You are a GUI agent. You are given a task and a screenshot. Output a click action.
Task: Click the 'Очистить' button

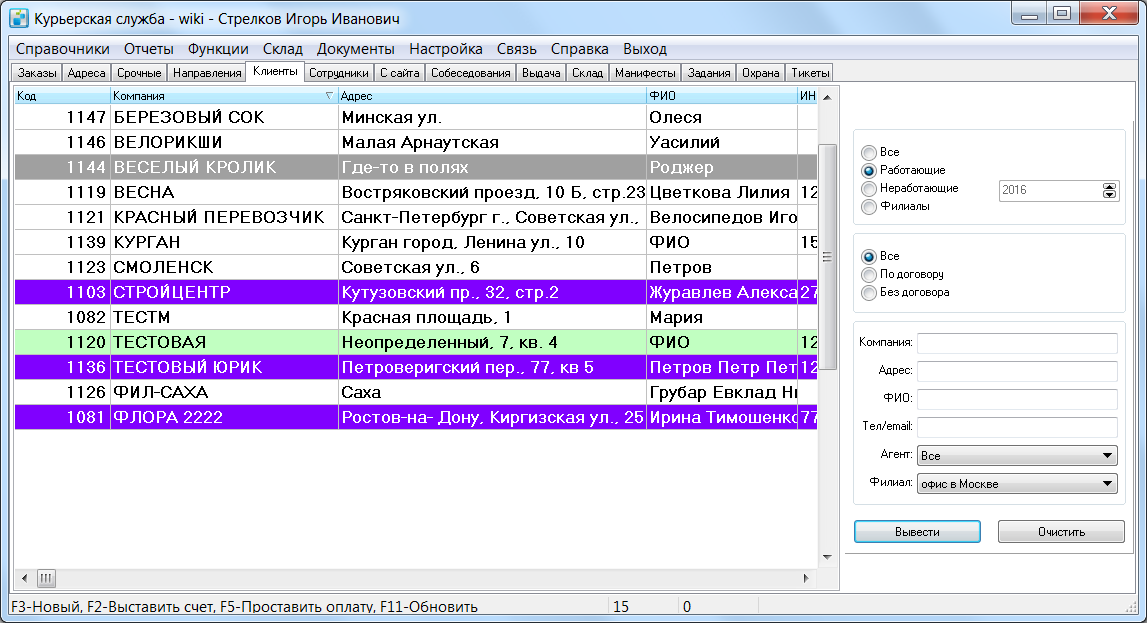(1061, 532)
